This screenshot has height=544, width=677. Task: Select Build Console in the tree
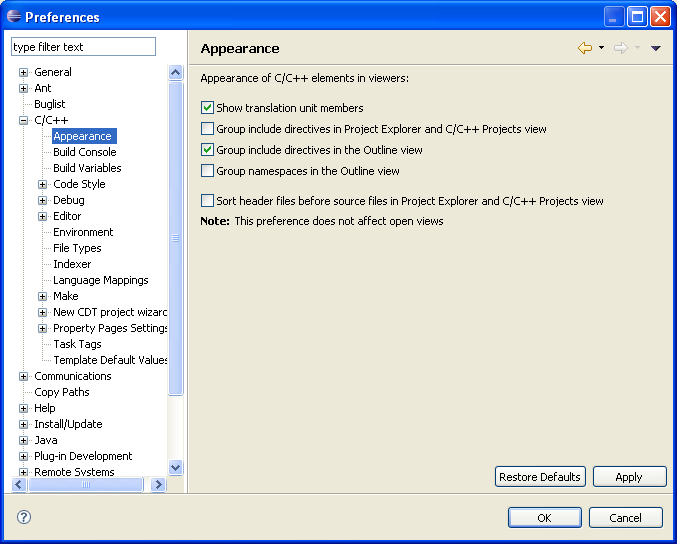tap(84, 152)
